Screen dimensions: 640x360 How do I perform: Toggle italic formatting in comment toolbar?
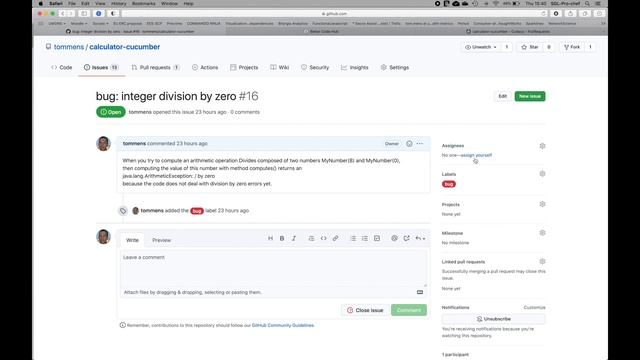point(294,238)
